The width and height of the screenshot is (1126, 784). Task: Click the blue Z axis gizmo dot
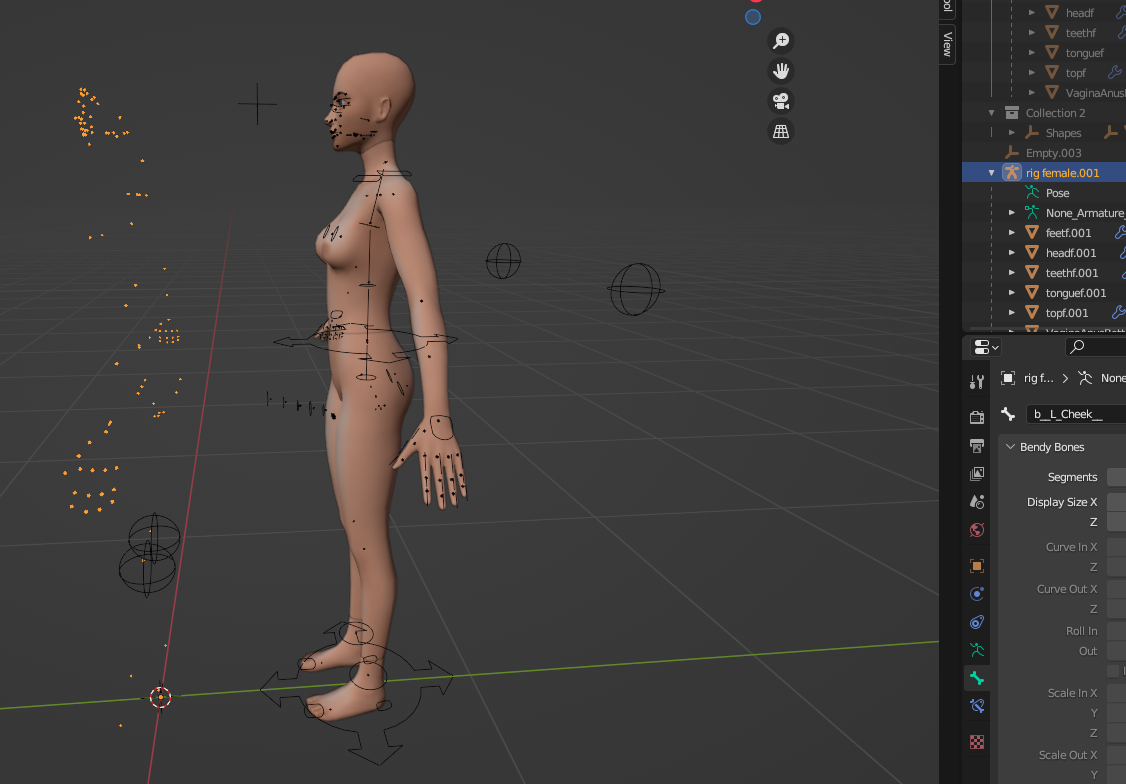point(753,17)
